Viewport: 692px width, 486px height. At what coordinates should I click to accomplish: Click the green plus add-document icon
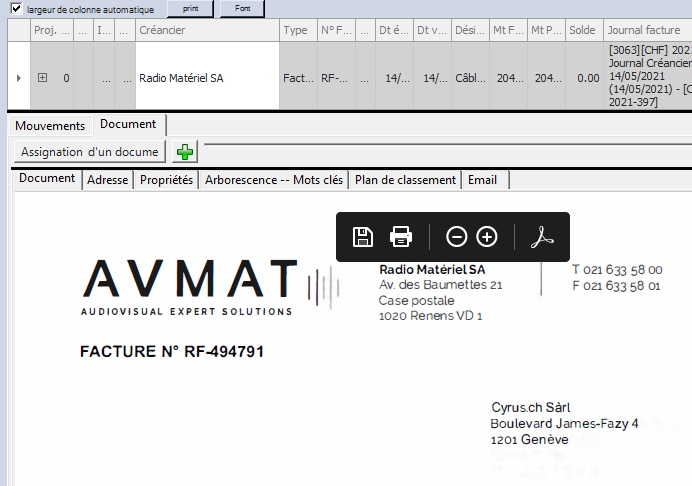(x=184, y=152)
